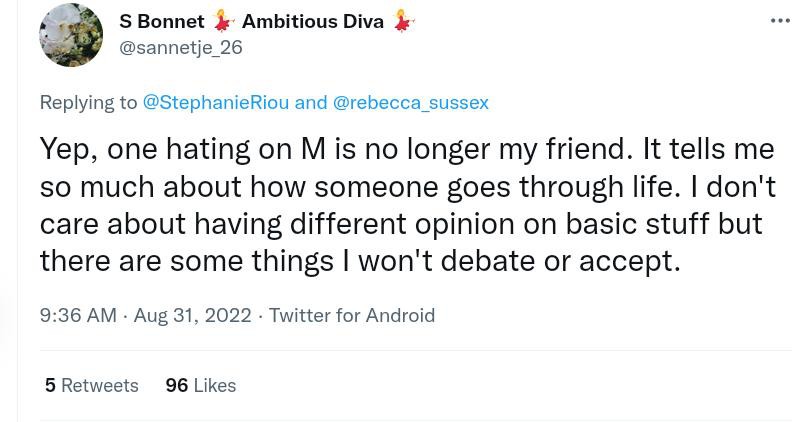Viewport: 799px width, 422px height.
Task: Click the word "and" between mentioned handles
Action: pyautogui.click(x=311, y=102)
